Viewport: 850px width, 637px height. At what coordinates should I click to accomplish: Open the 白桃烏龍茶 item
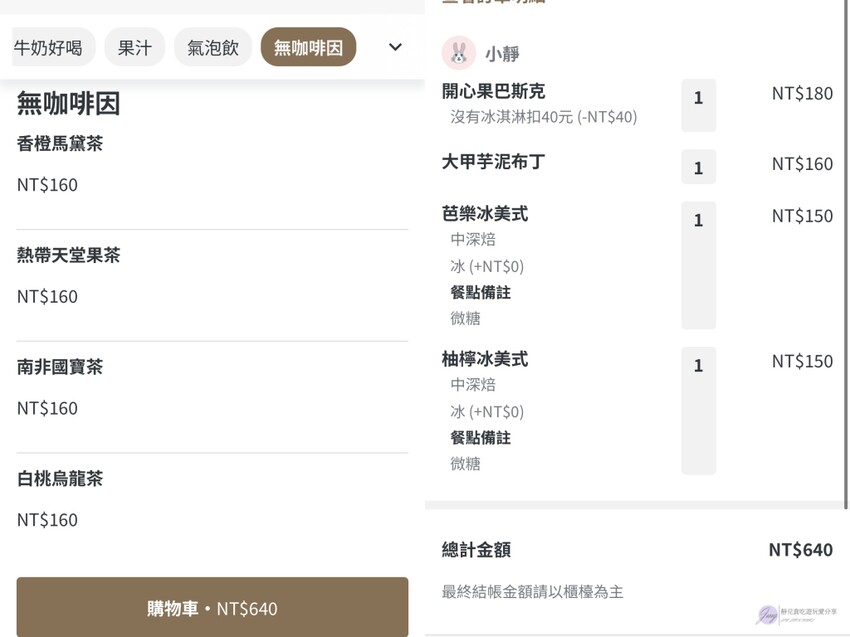point(59,479)
